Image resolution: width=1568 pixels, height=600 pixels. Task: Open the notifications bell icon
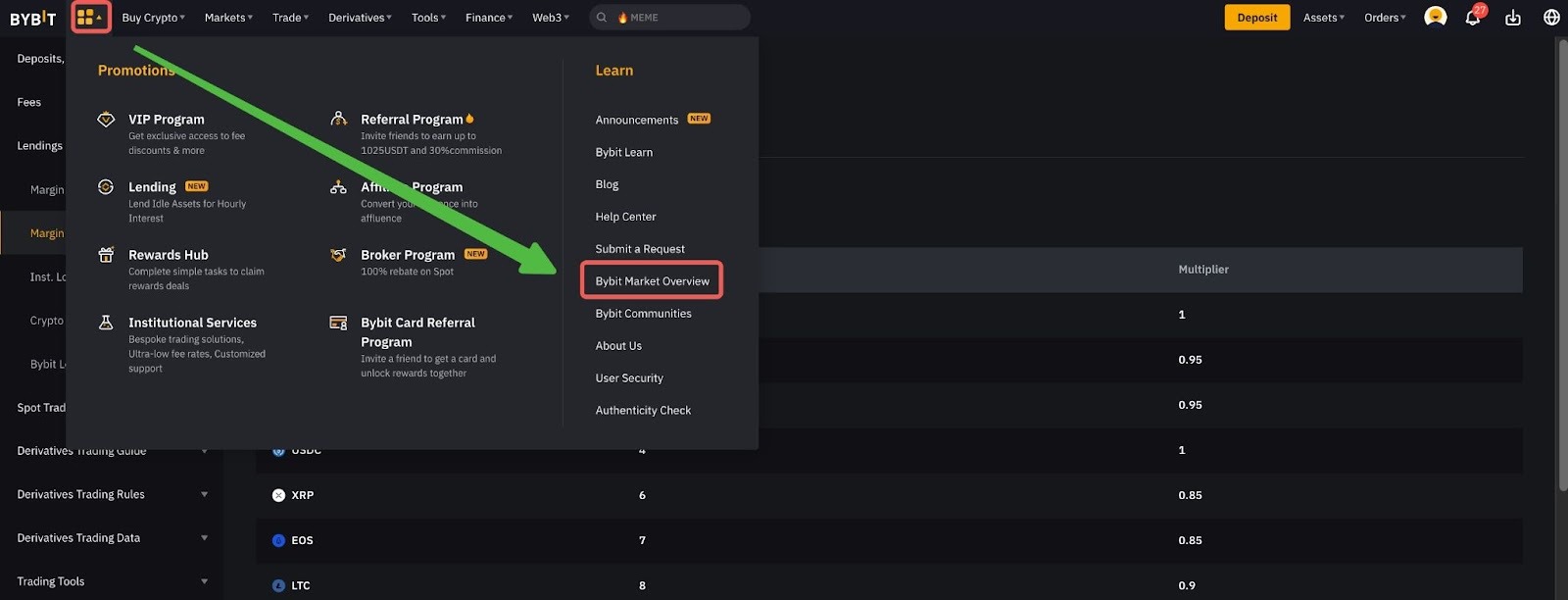tap(1472, 18)
